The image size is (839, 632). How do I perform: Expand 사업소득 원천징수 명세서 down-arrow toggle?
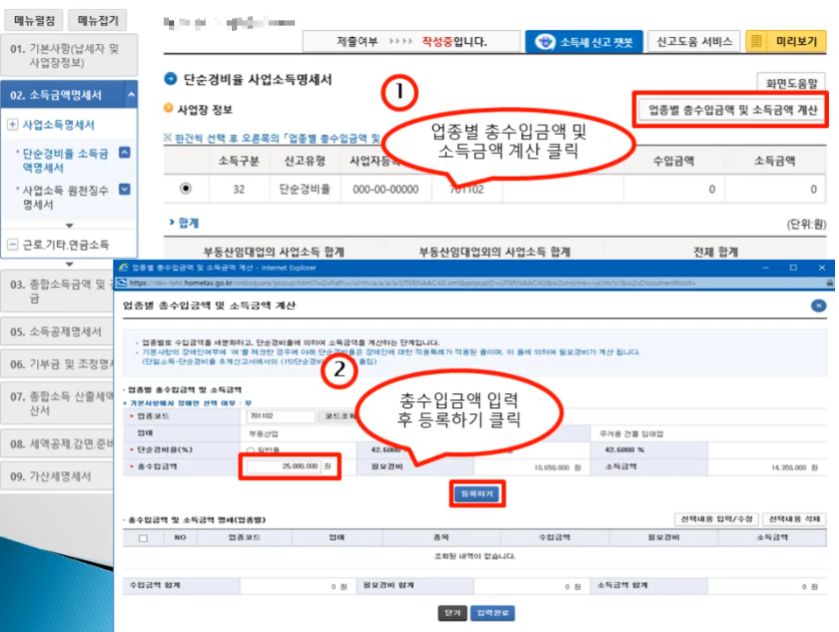[x=124, y=189]
